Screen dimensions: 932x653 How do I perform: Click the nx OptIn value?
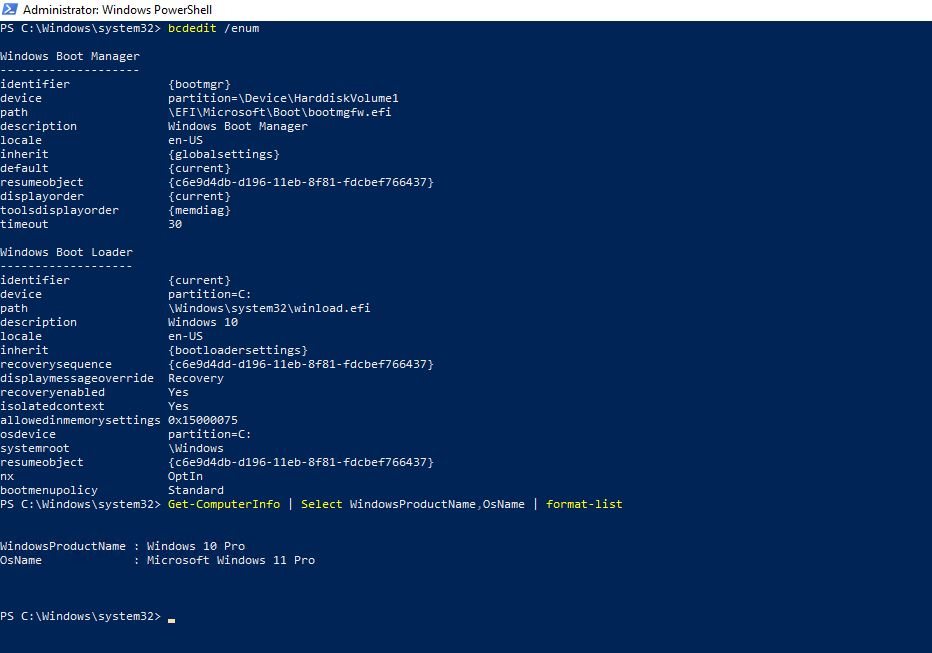coord(185,476)
